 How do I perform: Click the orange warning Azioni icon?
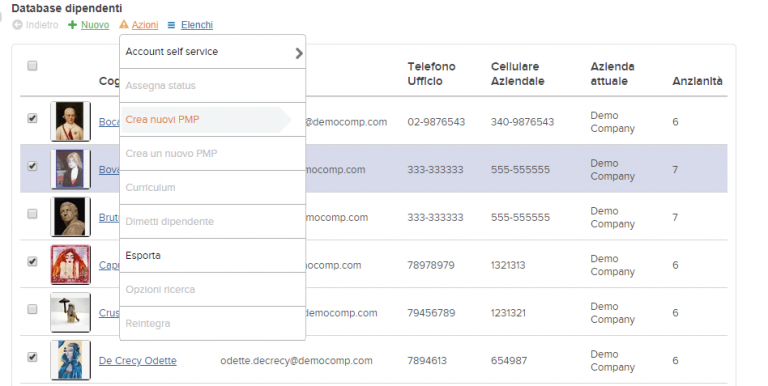124,24
